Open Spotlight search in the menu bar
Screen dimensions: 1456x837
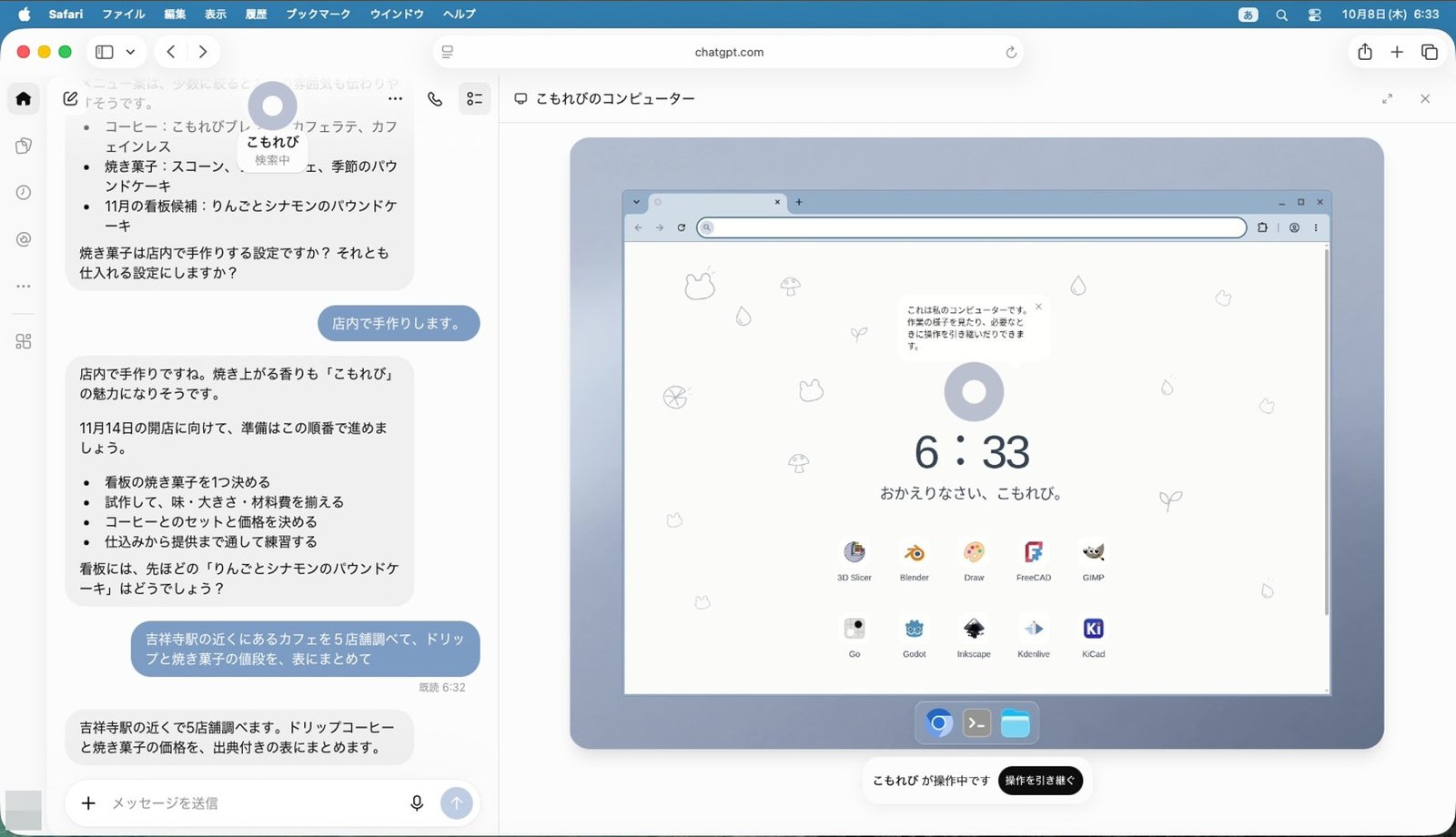pos(1281,15)
